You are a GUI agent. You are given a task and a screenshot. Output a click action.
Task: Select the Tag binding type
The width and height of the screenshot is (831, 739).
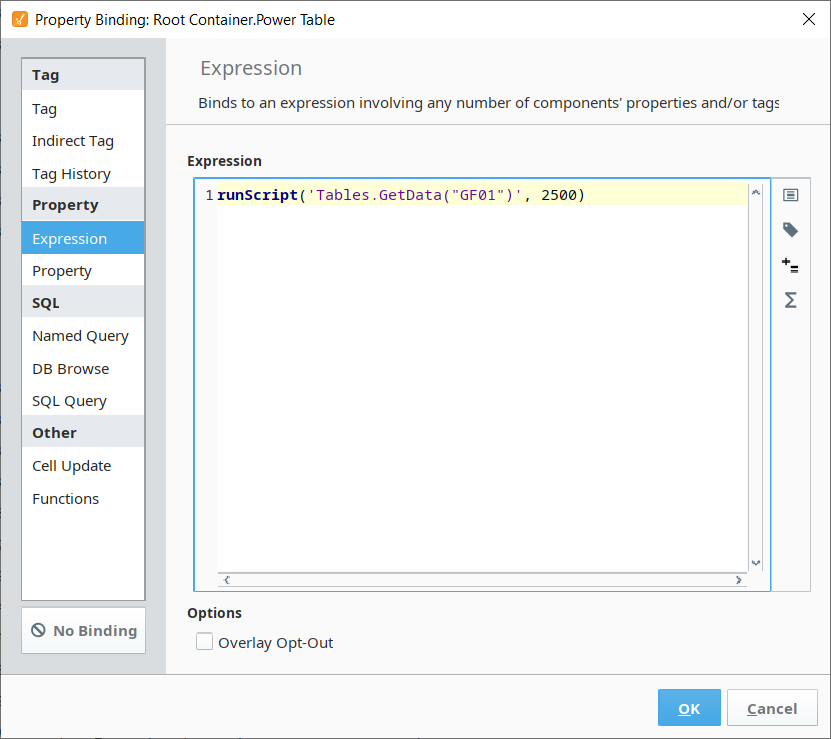tap(45, 109)
